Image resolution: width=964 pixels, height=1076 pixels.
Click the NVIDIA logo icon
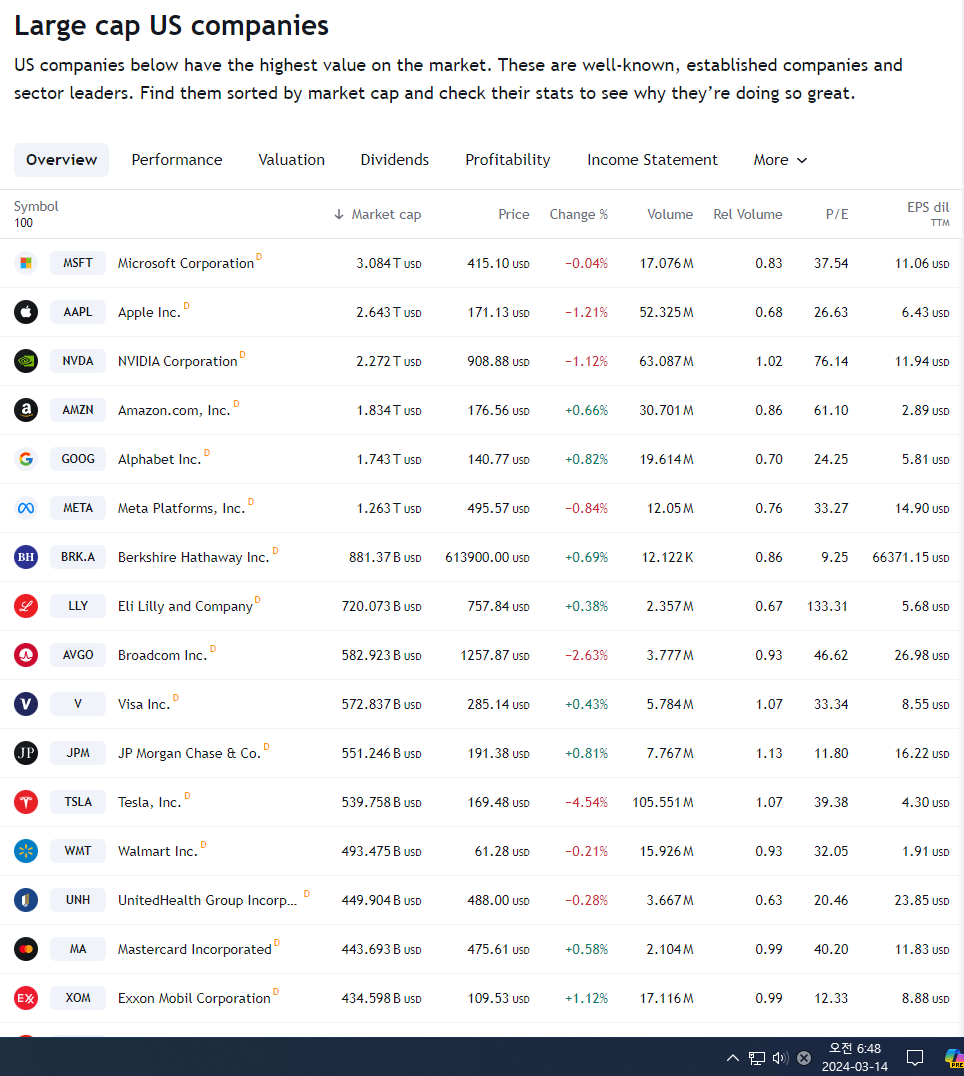click(26, 361)
